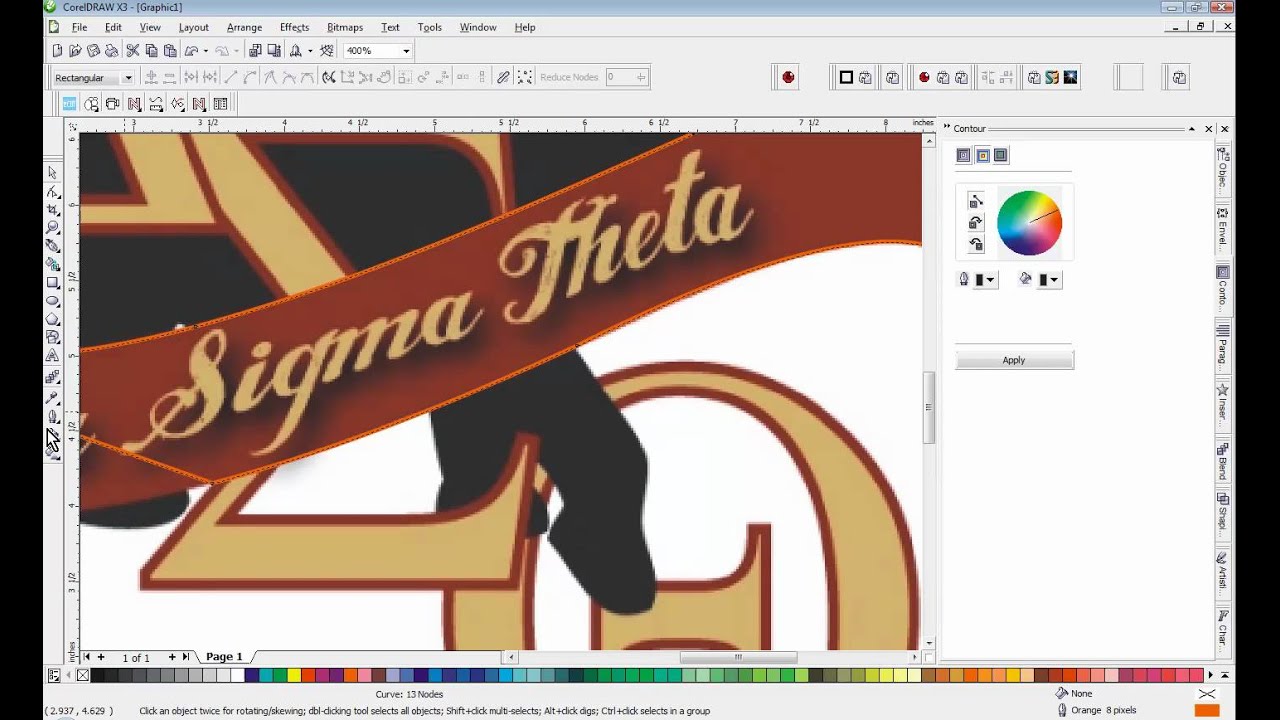
Task: Choose the Crop tool
Action: point(53,210)
